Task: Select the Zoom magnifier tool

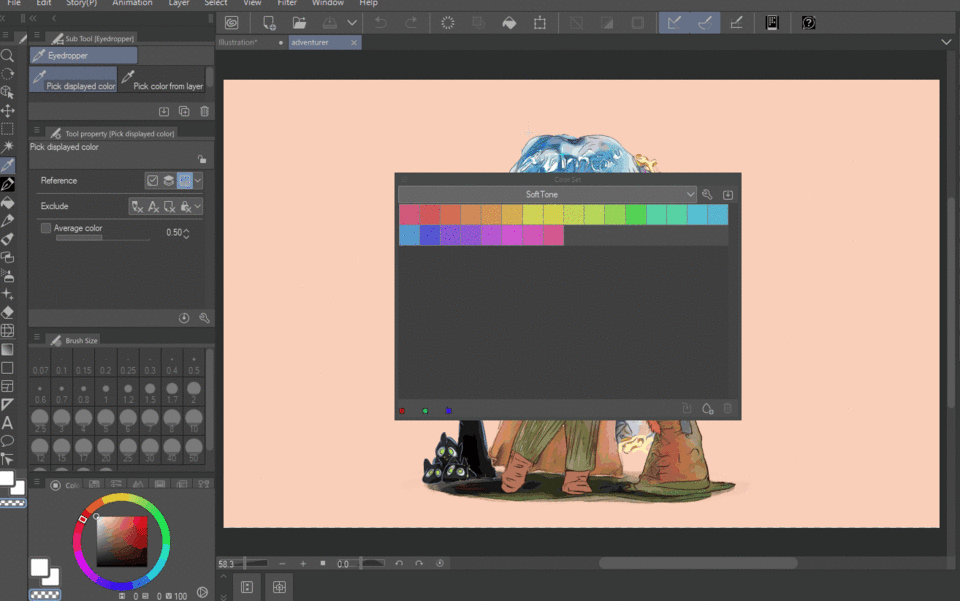Action: click(7, 56)
